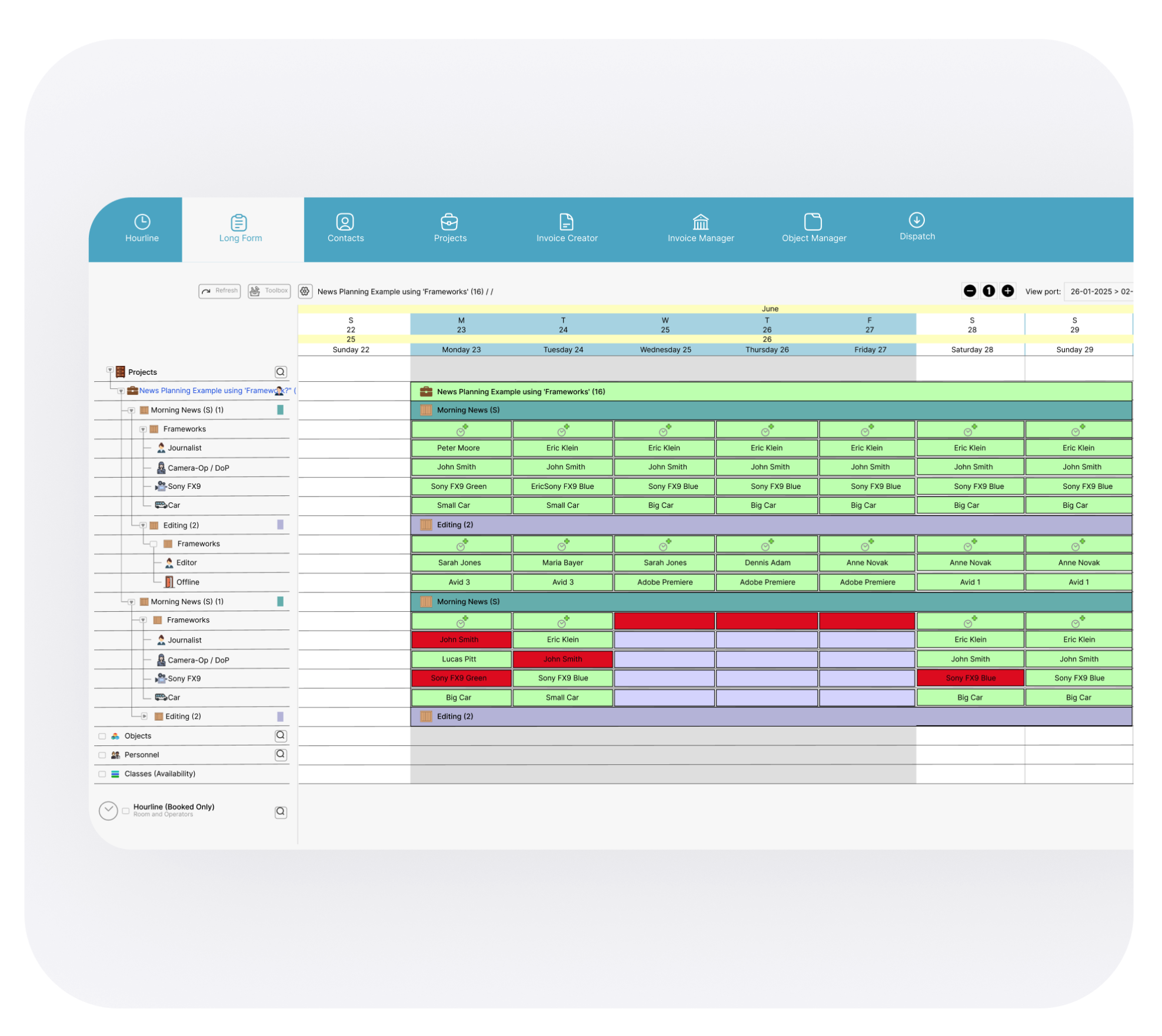Click the zoom in plus icon

coord(1007,291)
